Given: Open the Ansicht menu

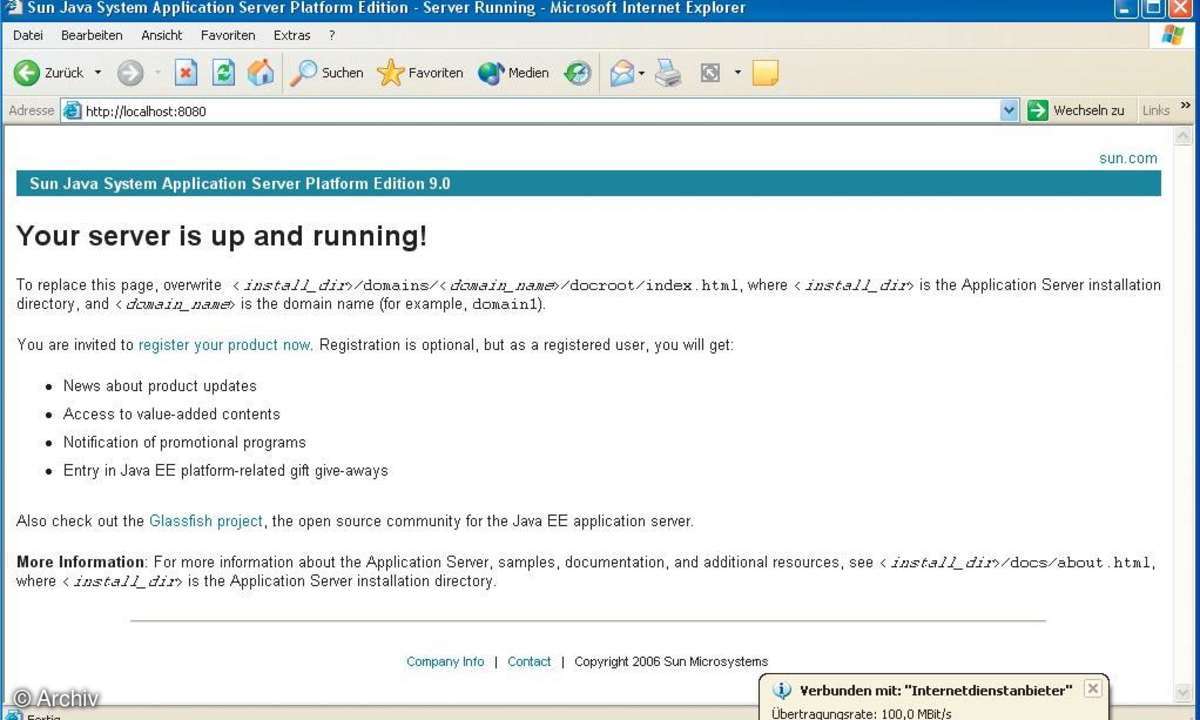Looking at the screenshot, I should [x=162, y=35].
